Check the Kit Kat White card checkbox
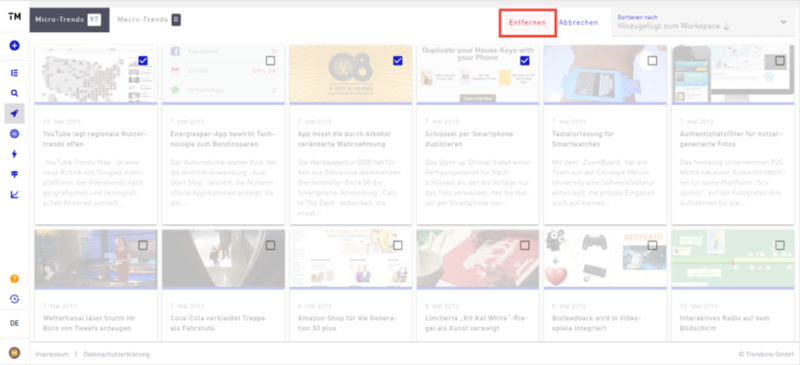The width and height of the screenshot is (800, 365). coord(524,246)
